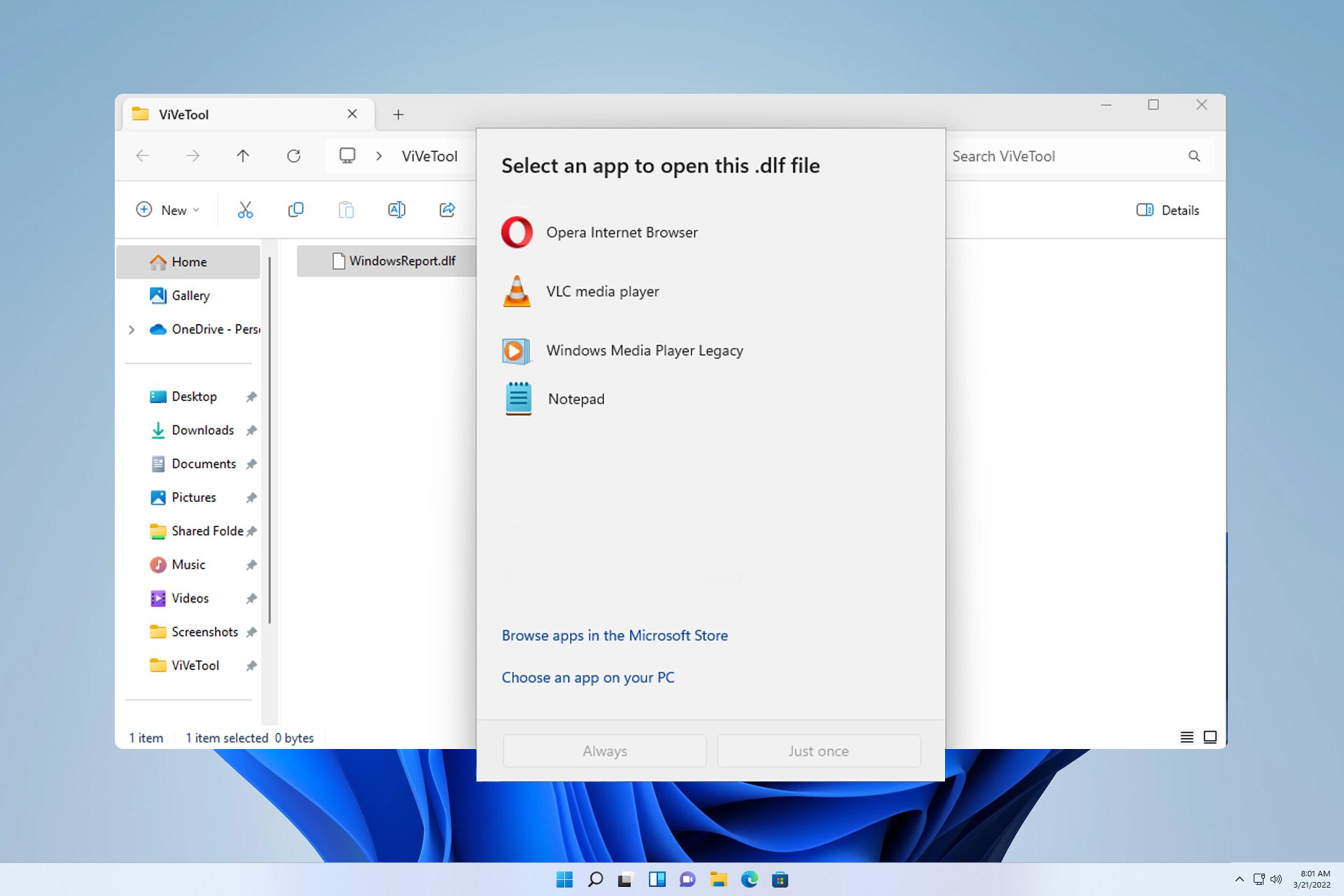
Task: Click the navigation pane scrollbar
Action: tap(269, 440)
